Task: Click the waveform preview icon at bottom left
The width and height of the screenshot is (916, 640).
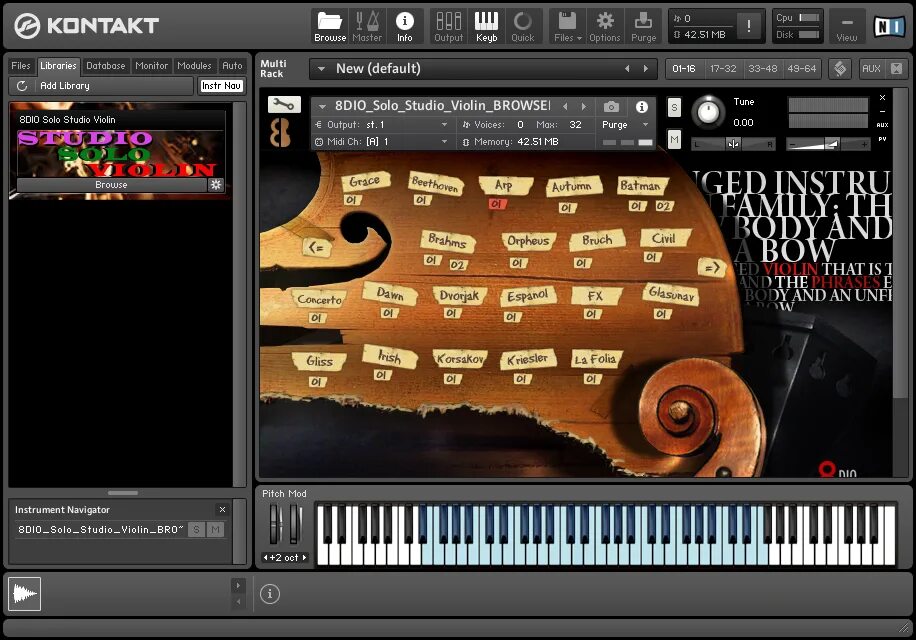Action: coord(25,594)
